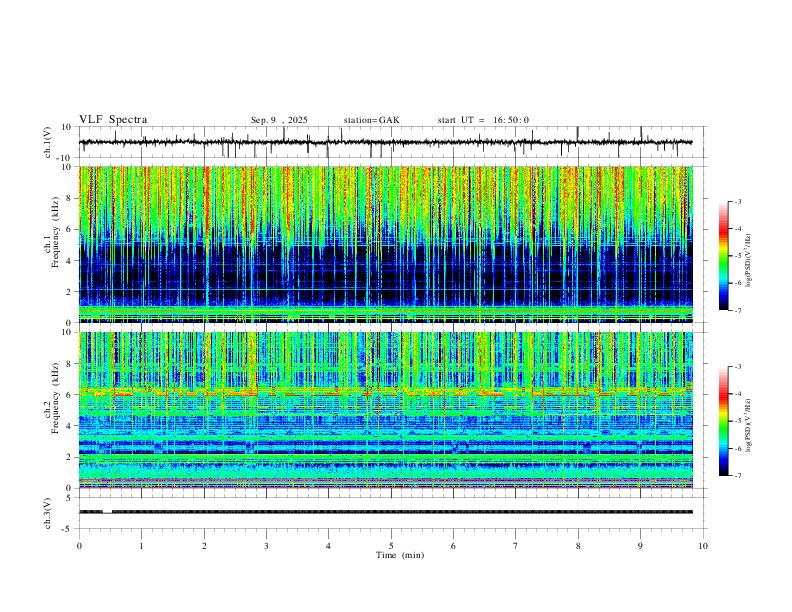The height and width of the screenshot is (612, 792).
Task: Select the date label "Sep. 9 , 2025"
Action: point(279,120)
